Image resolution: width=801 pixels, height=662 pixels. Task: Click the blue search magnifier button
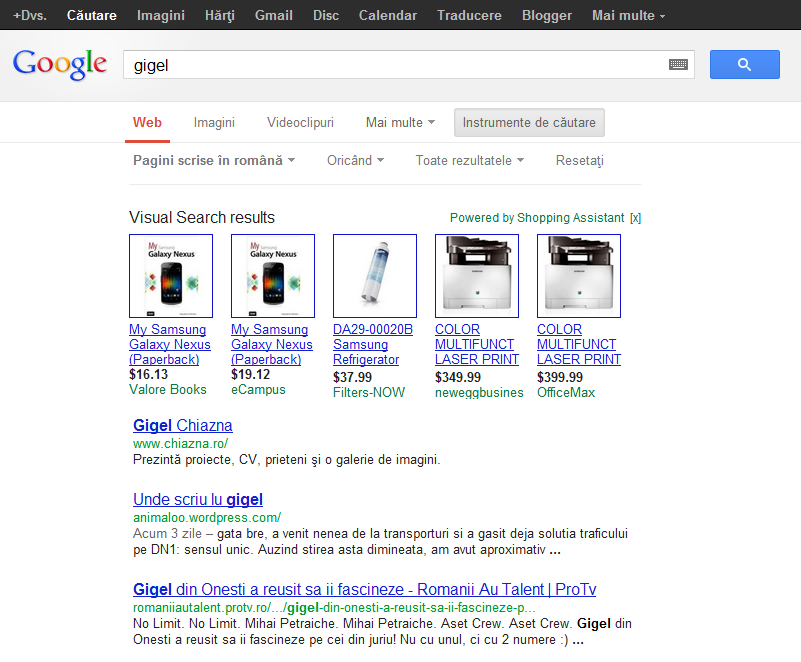click(x=744, y=65)
